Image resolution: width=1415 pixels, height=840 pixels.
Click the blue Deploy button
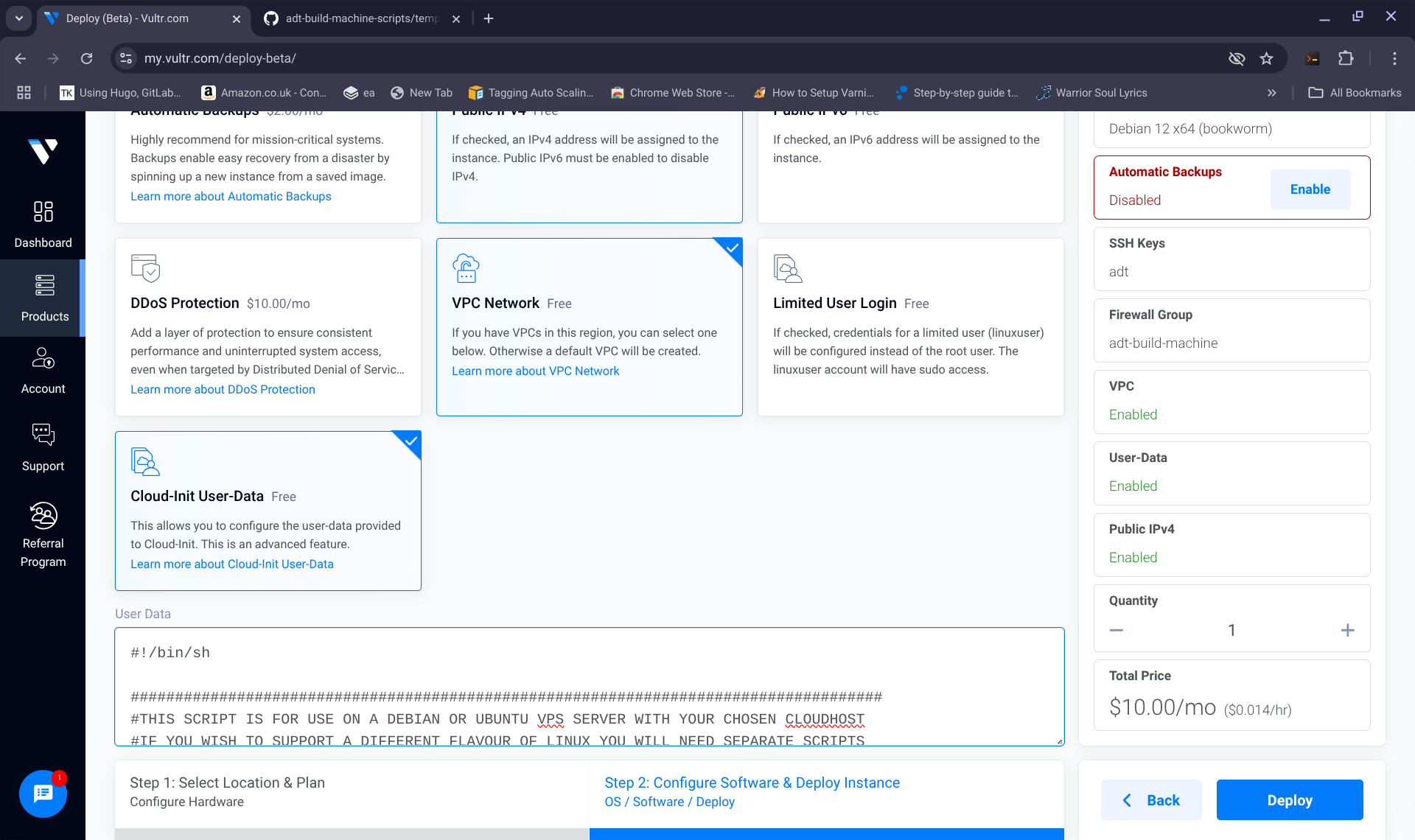click(x=1289, y=800)
